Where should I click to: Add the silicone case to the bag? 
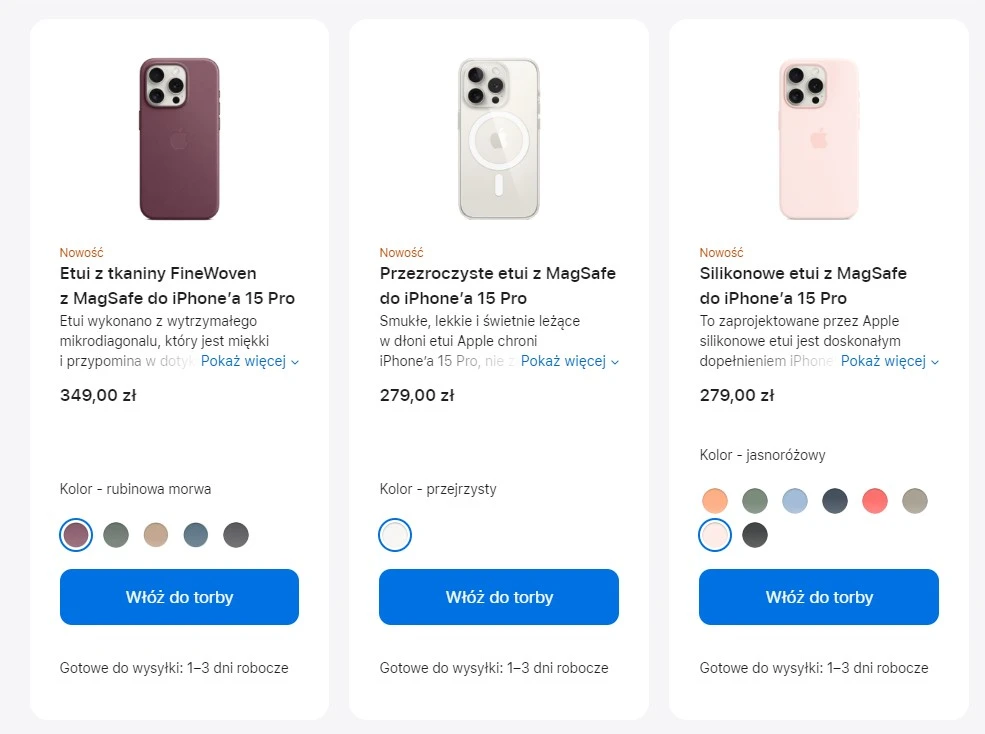point(819,597)
